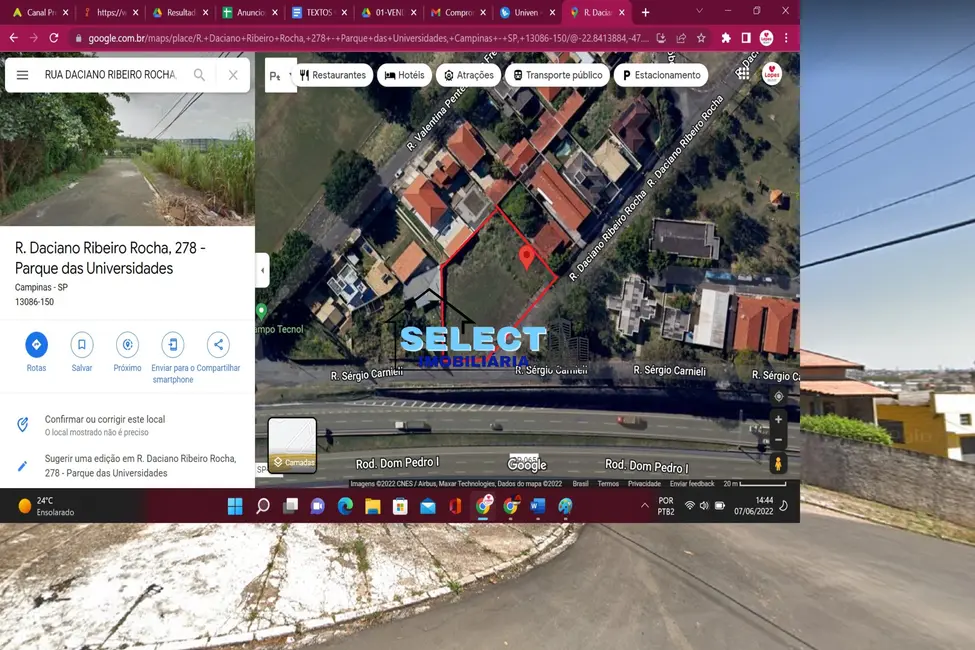The image size is (975, 650).
Task: Share the location with Compartilhar
Action: click(x=218, y=353)
